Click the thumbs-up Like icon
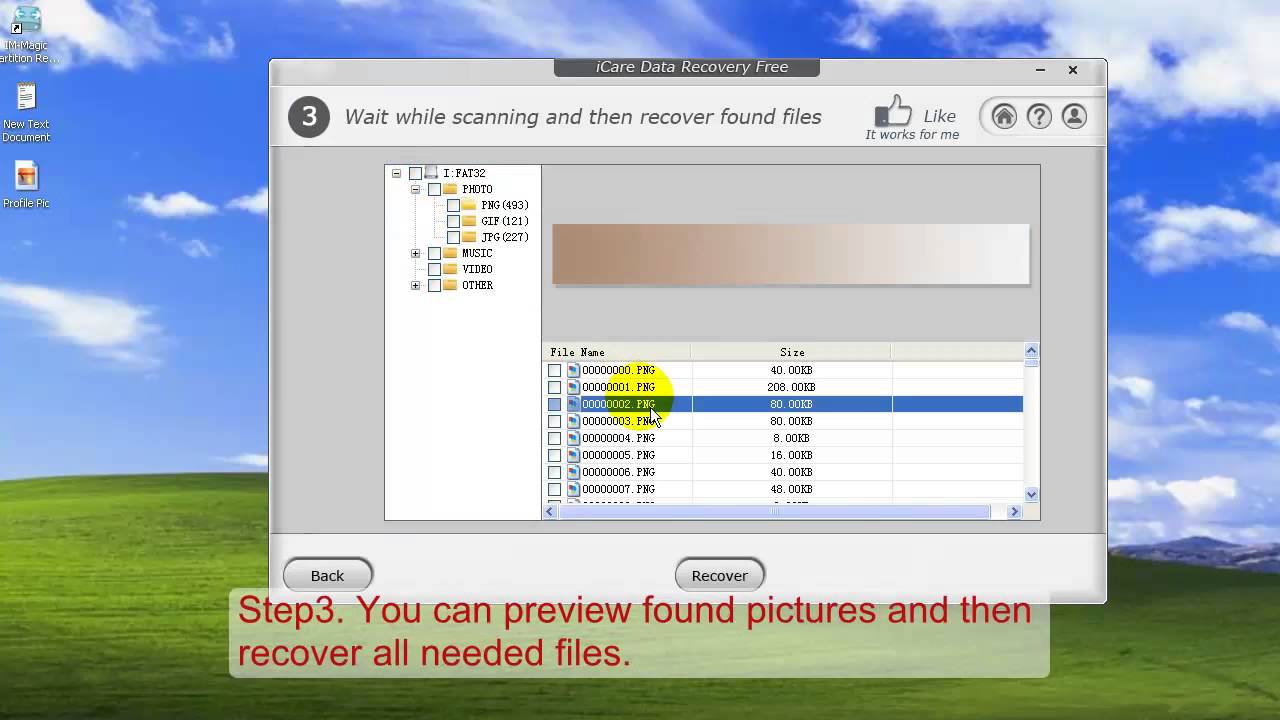 [x=893, y=111]
